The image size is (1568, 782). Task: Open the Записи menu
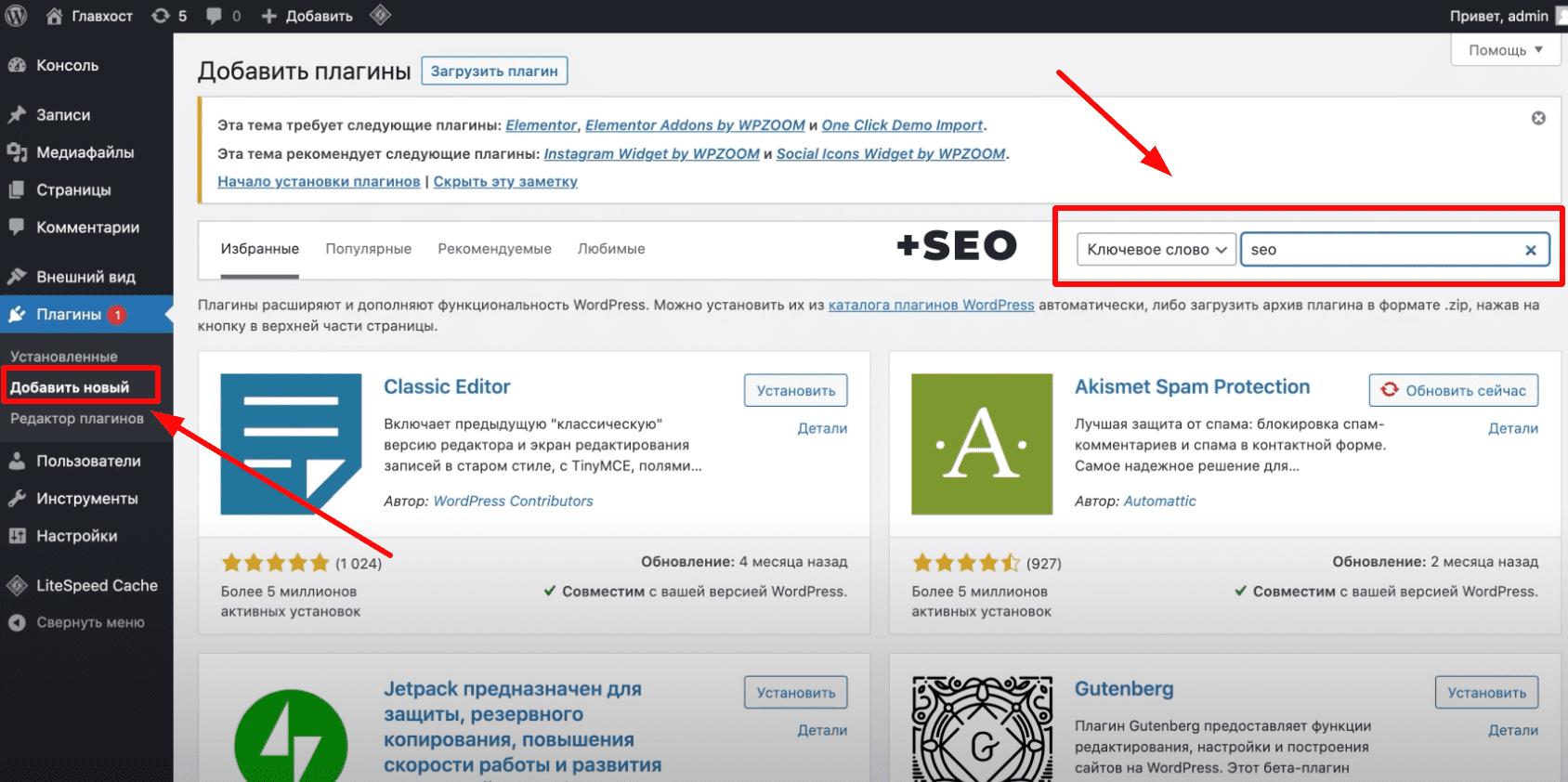(x=63, y=115)
